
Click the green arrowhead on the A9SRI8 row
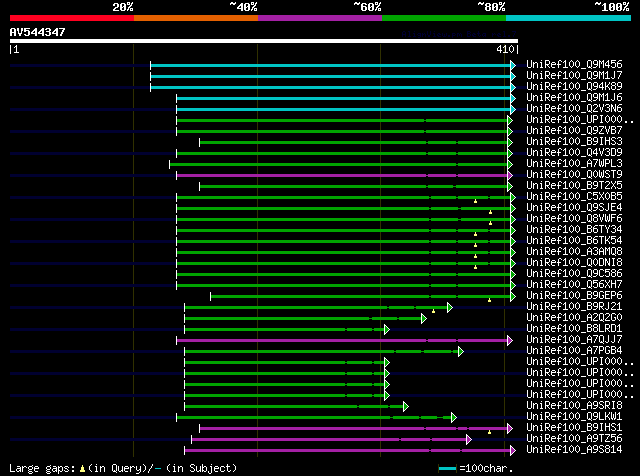[406, 407]
